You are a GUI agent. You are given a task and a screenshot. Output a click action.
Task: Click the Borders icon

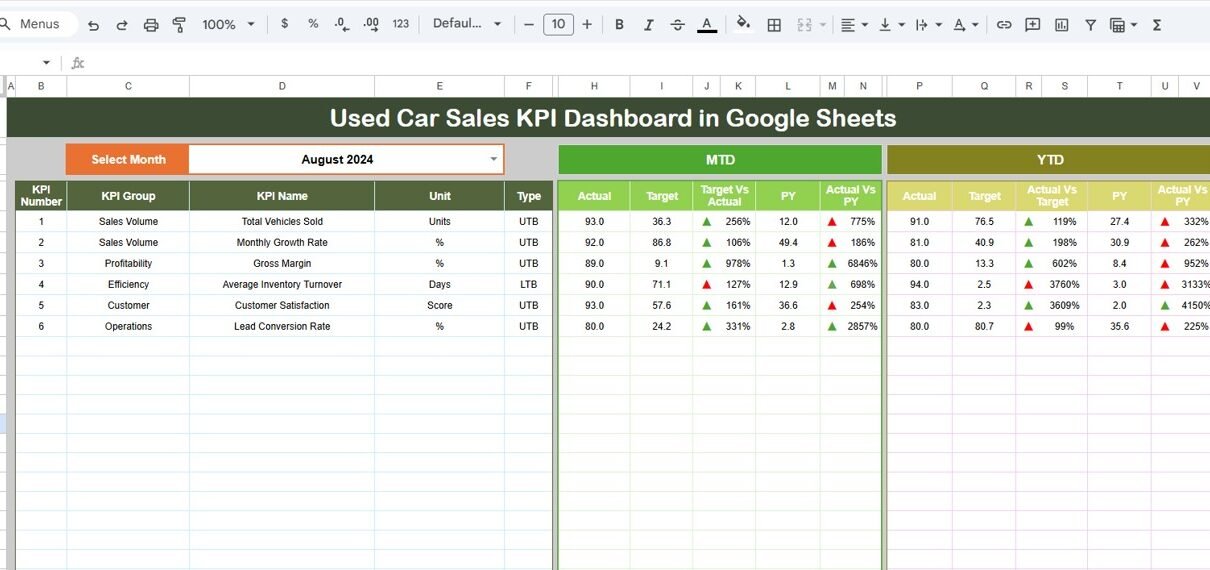coord(774,25)
